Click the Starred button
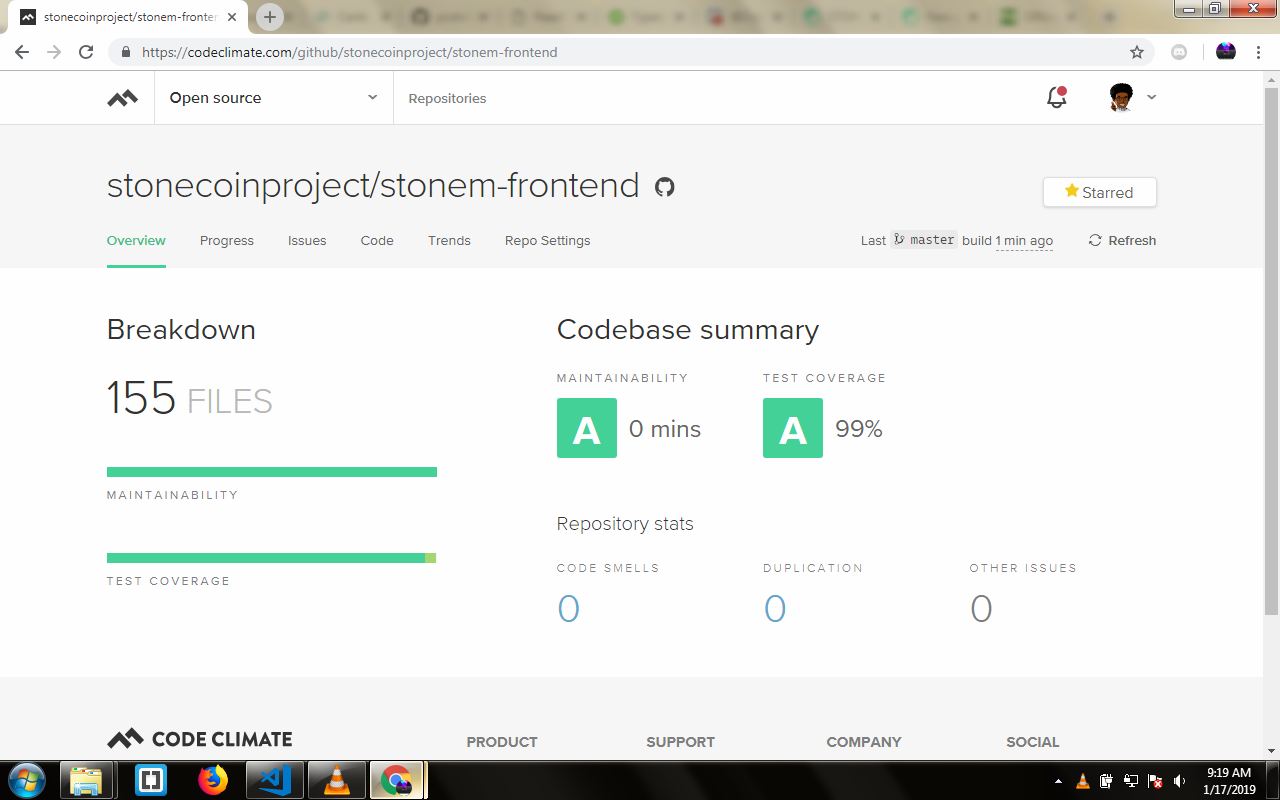The image size is (1280, 800). pyautogui.click(x=1100, y=192)
